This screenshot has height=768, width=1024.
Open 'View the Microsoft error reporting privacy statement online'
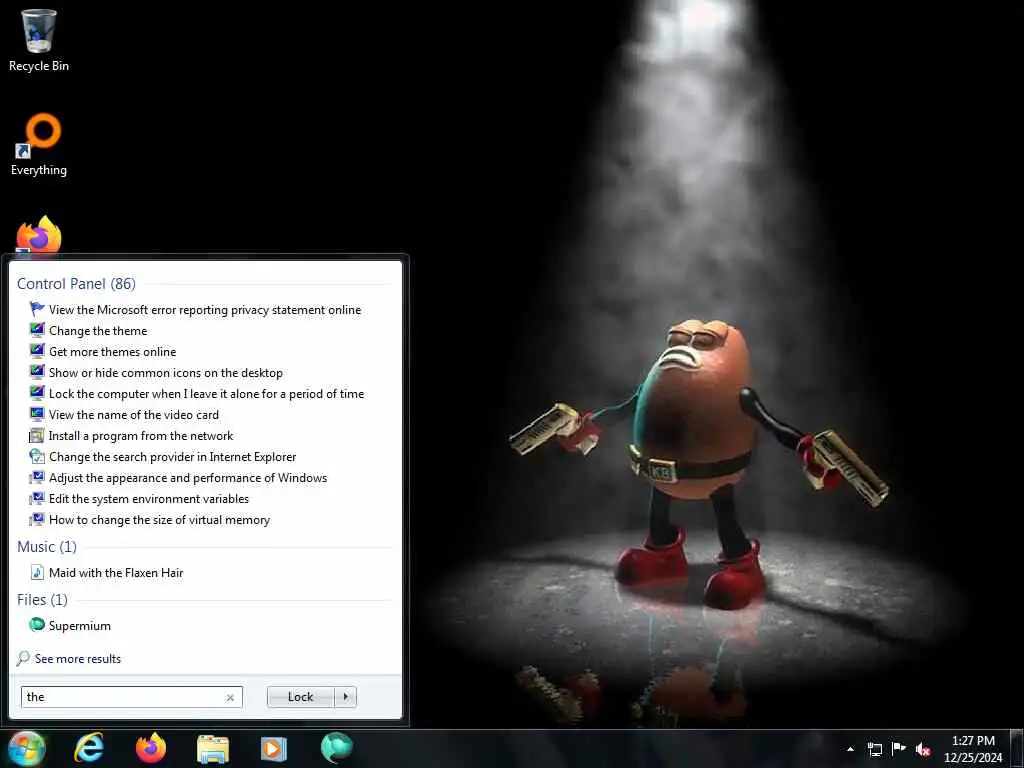[205, 310]
